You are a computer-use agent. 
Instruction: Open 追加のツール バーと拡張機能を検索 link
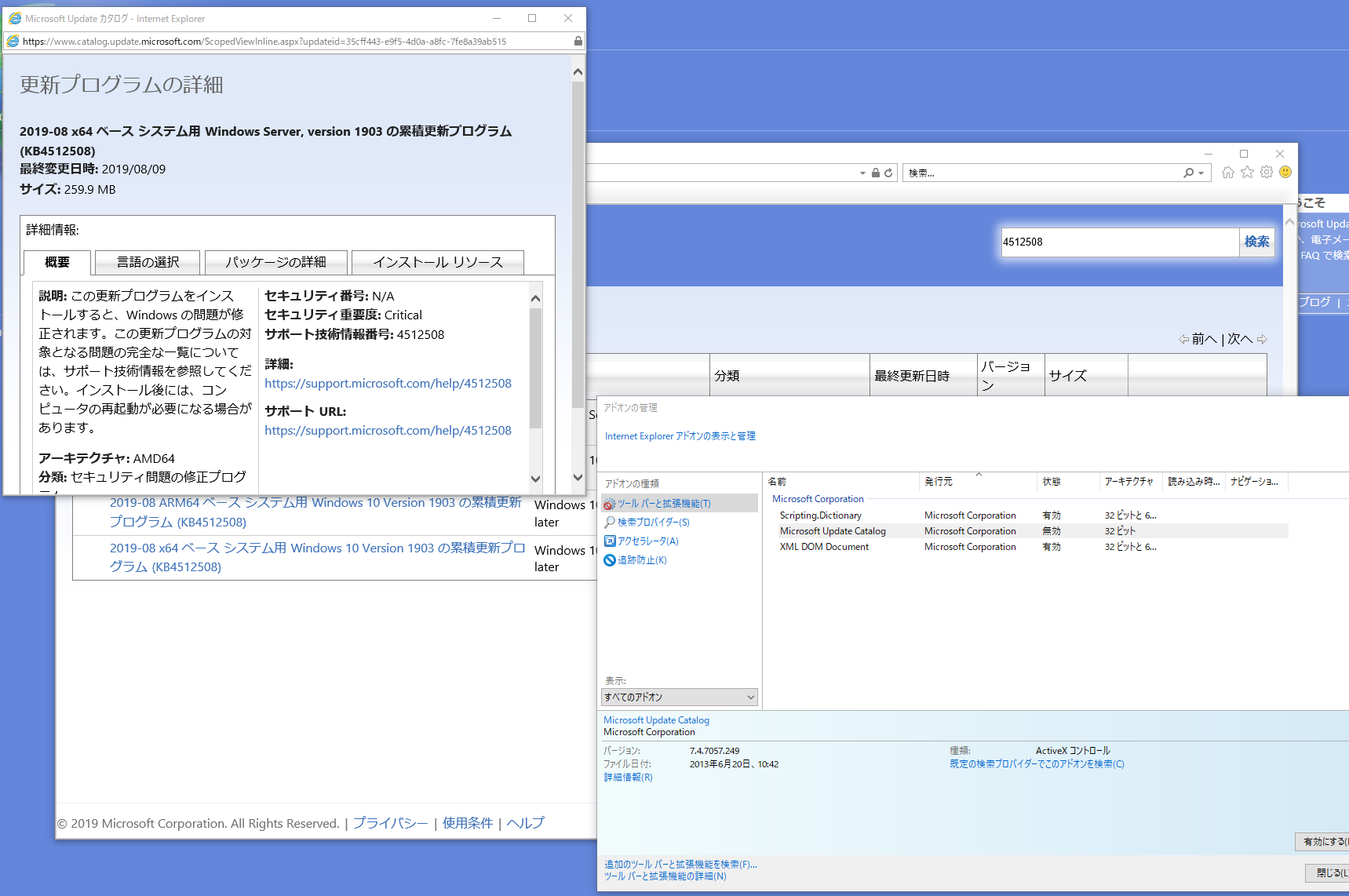(x=680, y=865)
